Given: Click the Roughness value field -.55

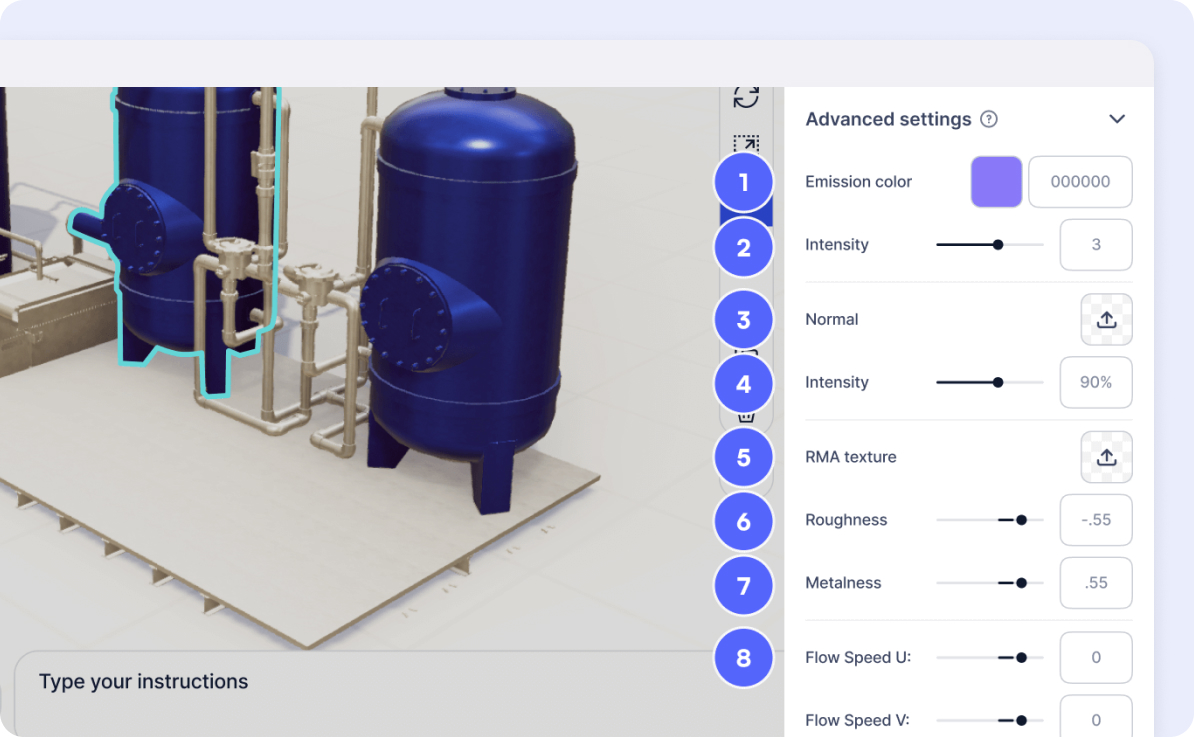Looking at the screenshot, I should click(x=1096, y=520).
